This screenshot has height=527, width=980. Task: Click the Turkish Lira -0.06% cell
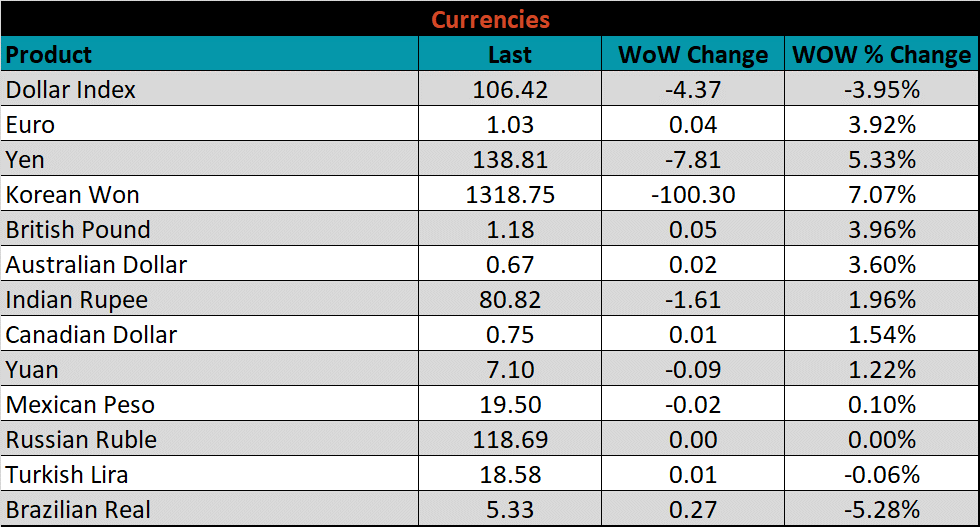[881, 474]
